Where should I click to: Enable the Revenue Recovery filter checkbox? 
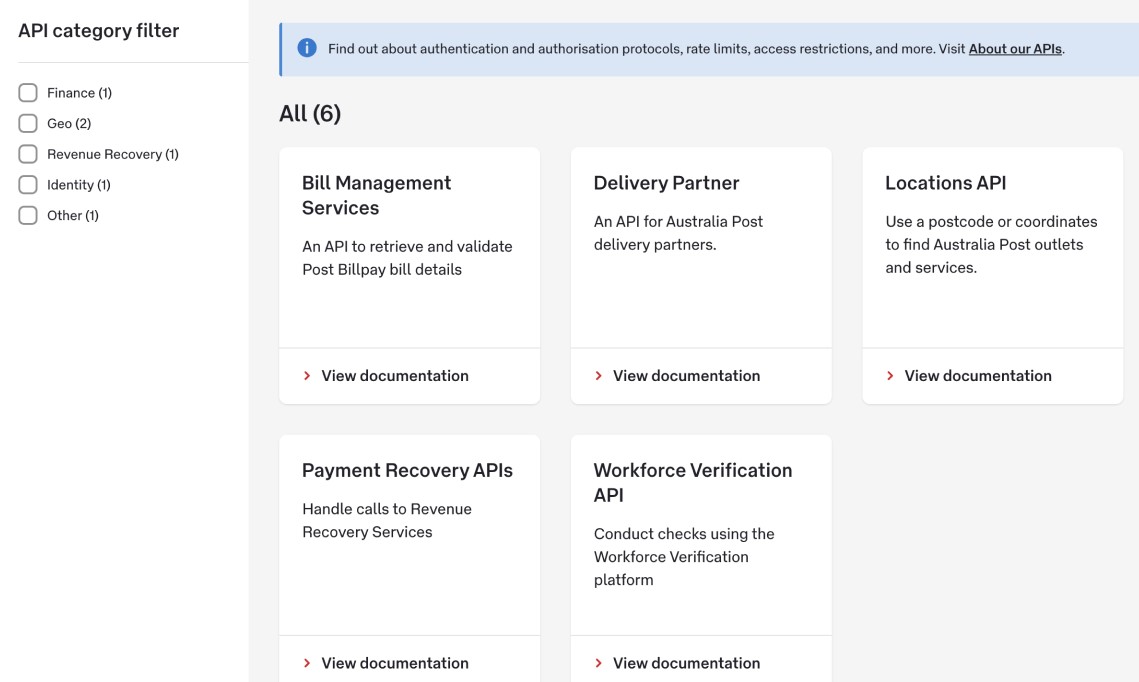[x=28, y=154]
